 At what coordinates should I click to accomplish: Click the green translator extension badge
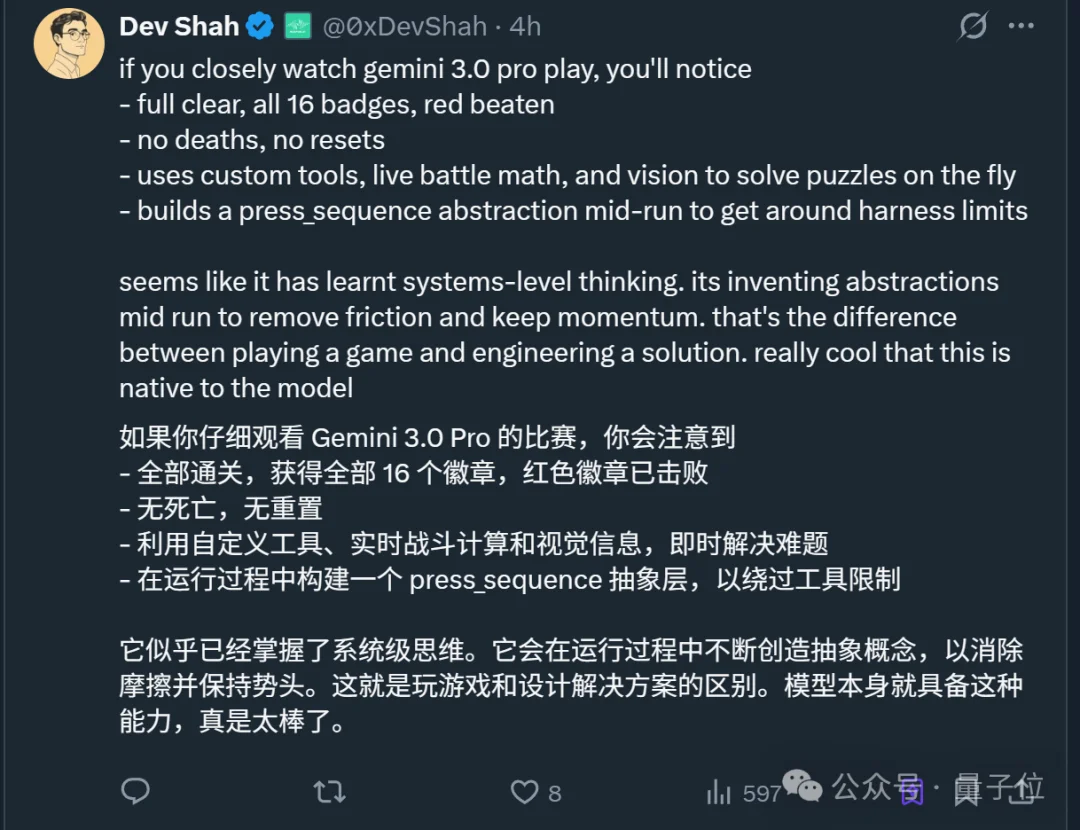299,26
